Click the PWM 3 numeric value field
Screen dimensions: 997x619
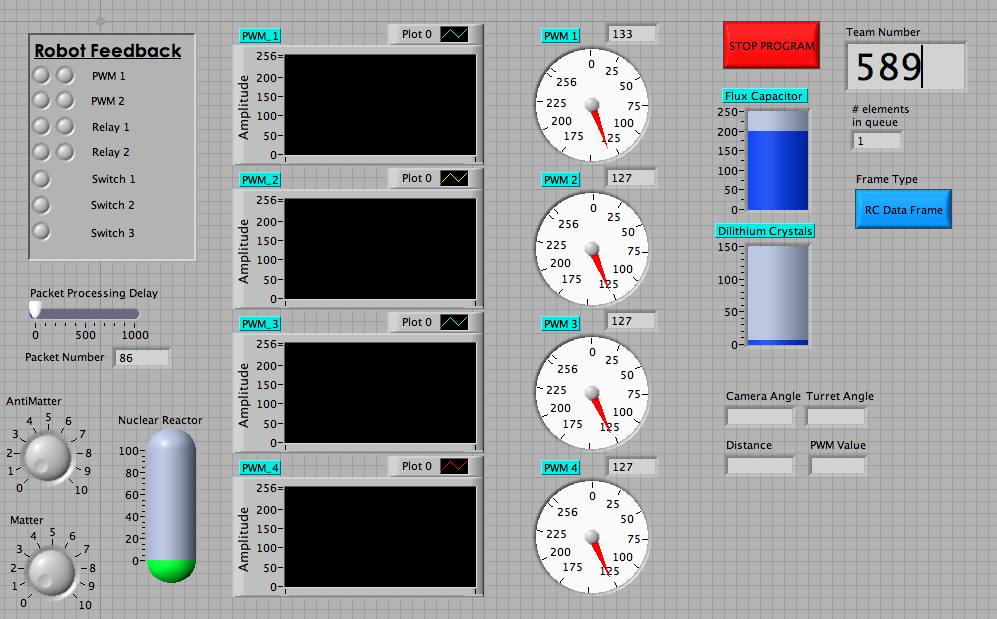[631, 321]
